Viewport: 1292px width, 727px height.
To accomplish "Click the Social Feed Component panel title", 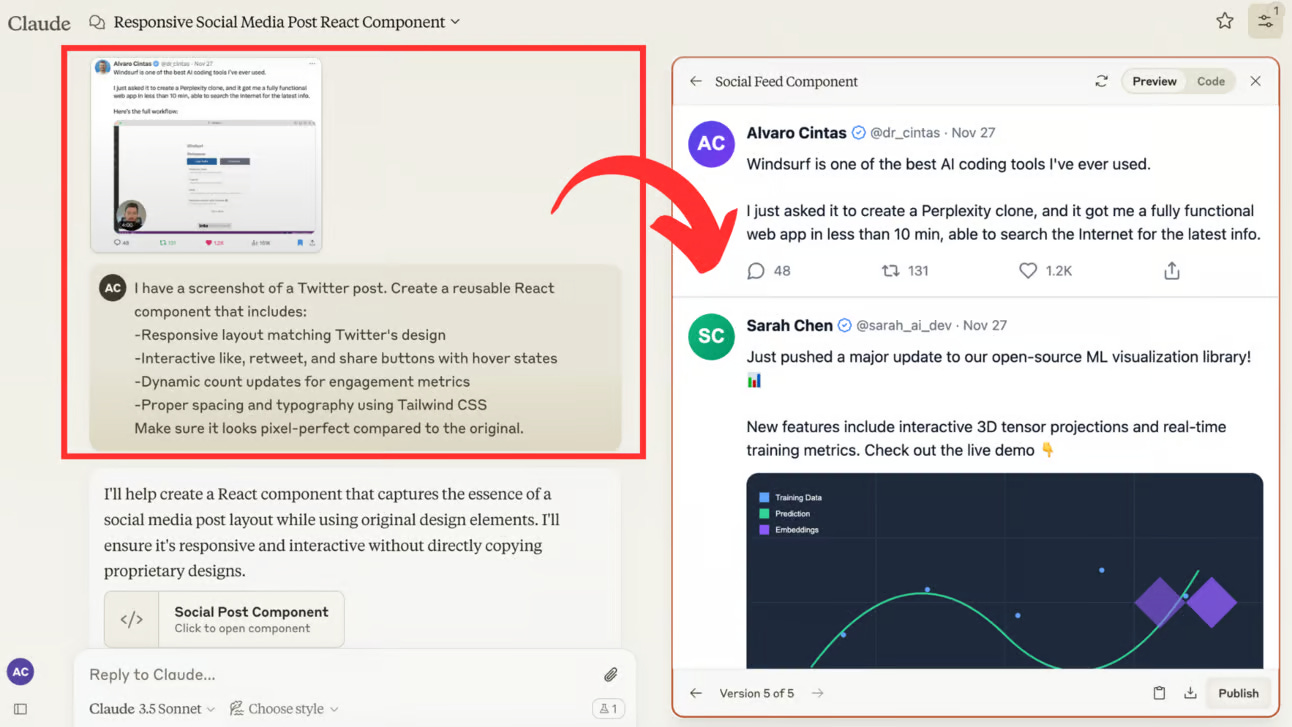I will coord(786,81).
